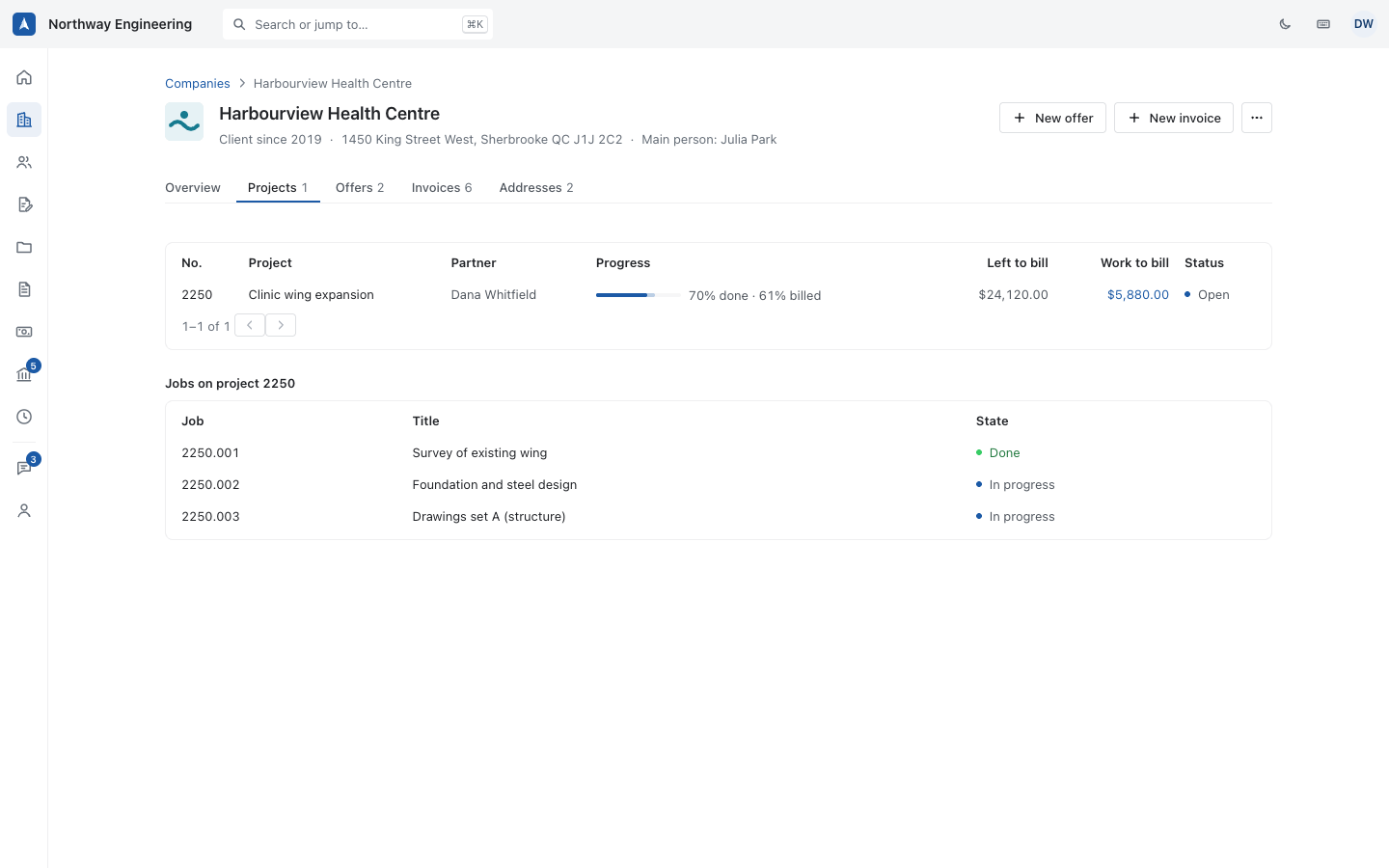This screenshot has height=868, width=1389.
Task: Switch to the Overview tab
Action: (193, 187)
